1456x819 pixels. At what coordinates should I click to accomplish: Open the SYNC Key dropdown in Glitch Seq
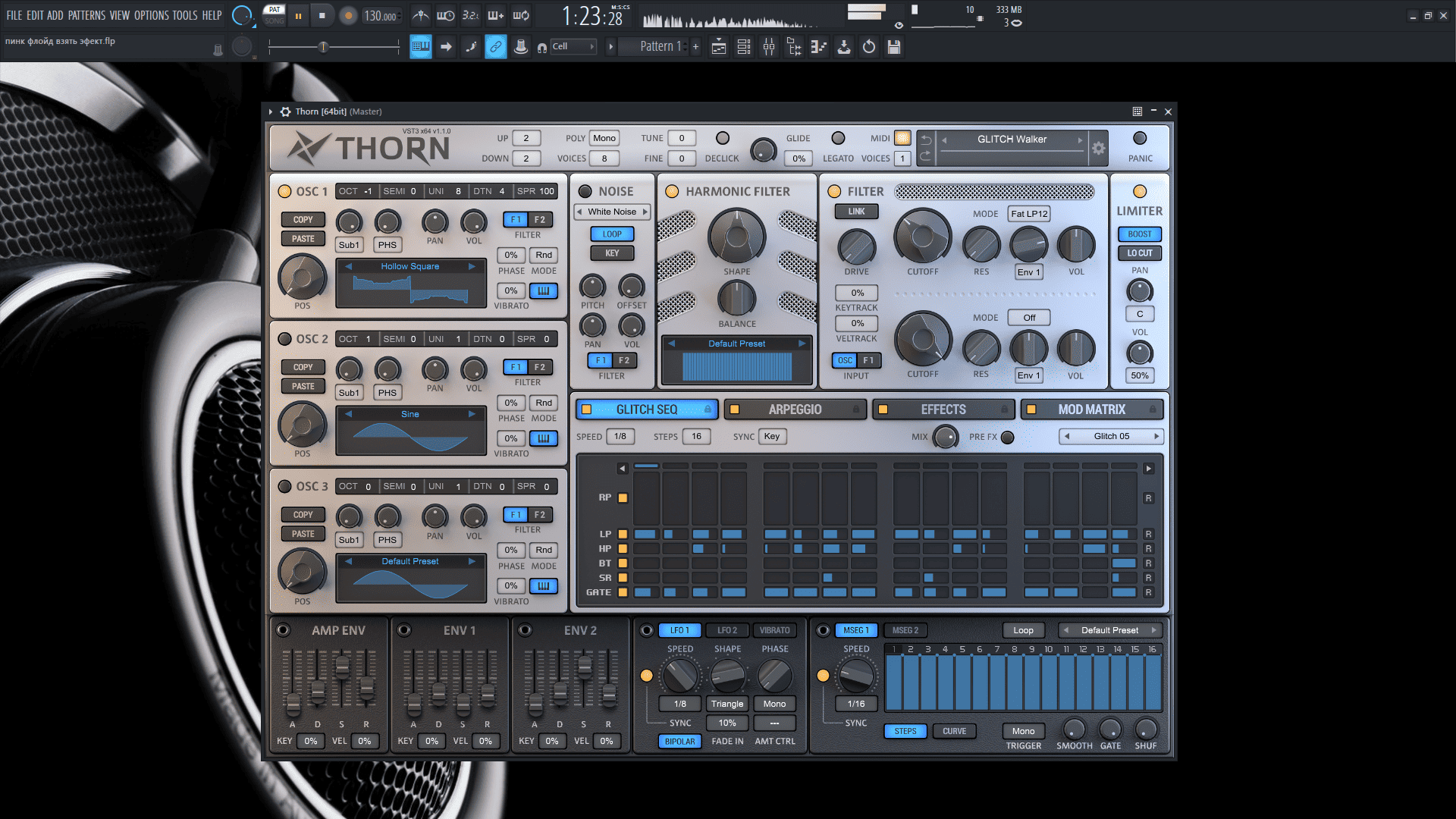(x=772, y=436)
